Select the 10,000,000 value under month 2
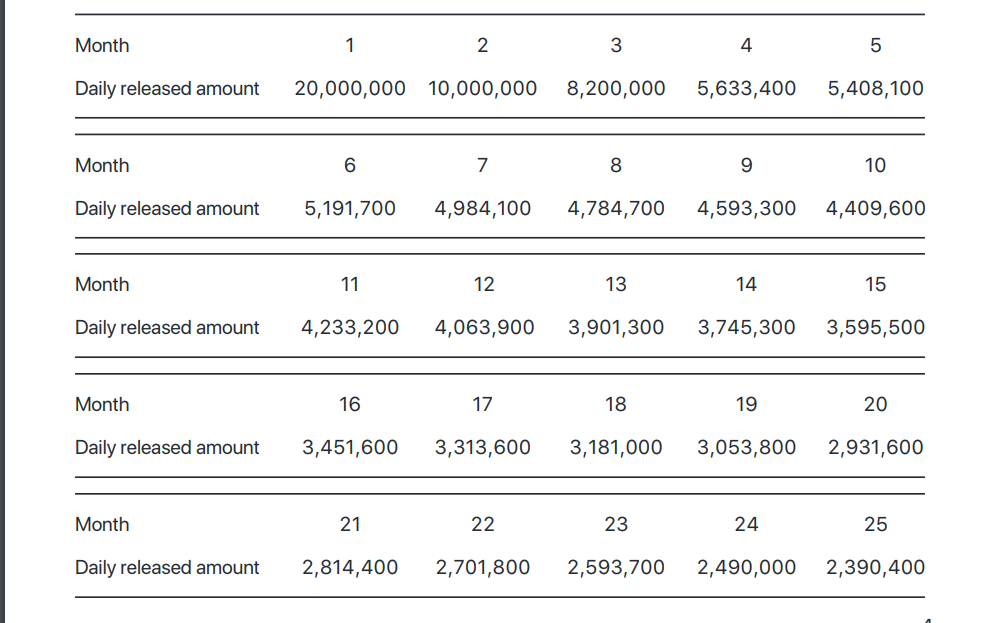 [x=482, y=89]
